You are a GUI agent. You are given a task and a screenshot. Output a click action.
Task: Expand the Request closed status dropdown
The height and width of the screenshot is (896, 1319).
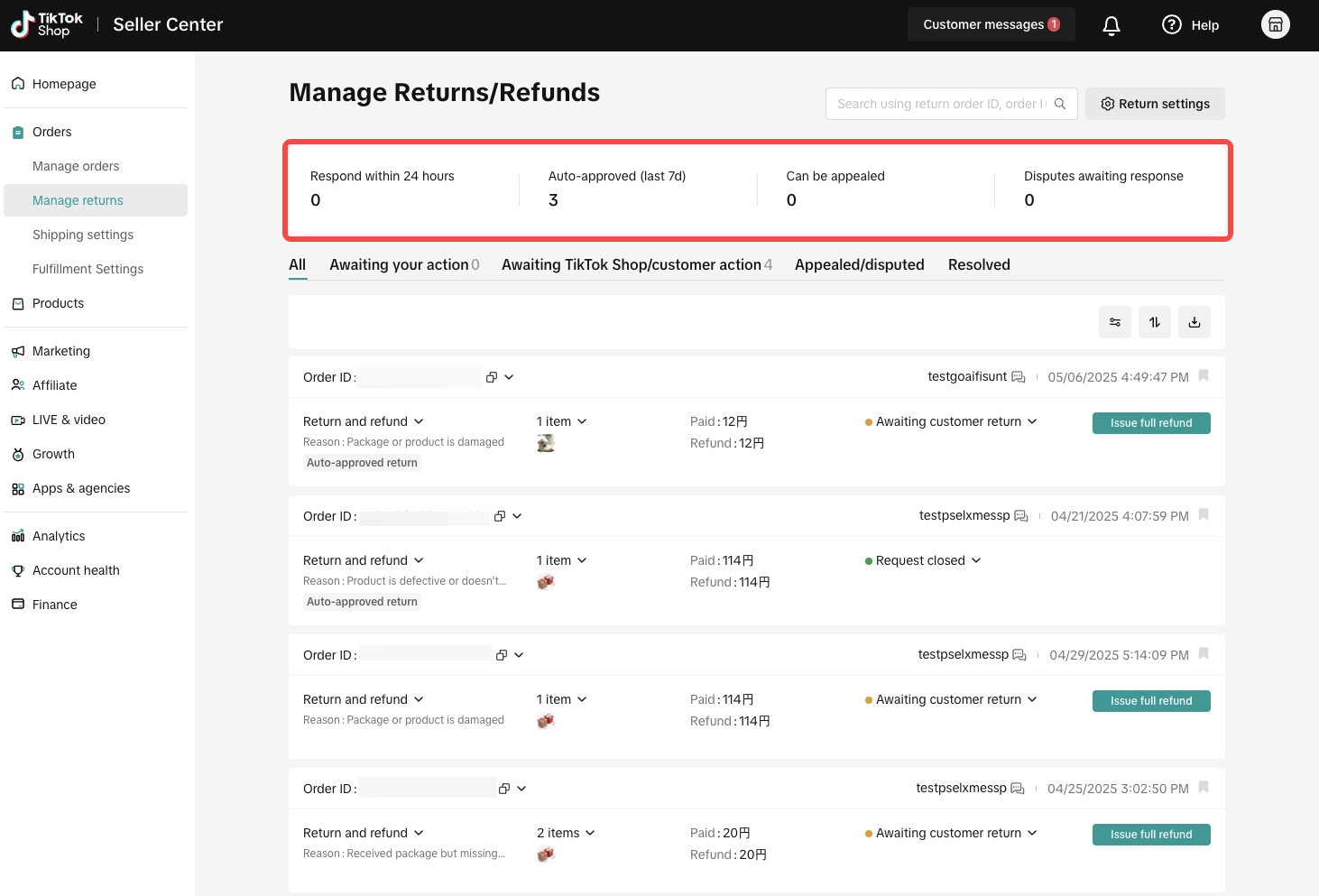[923, 560]
